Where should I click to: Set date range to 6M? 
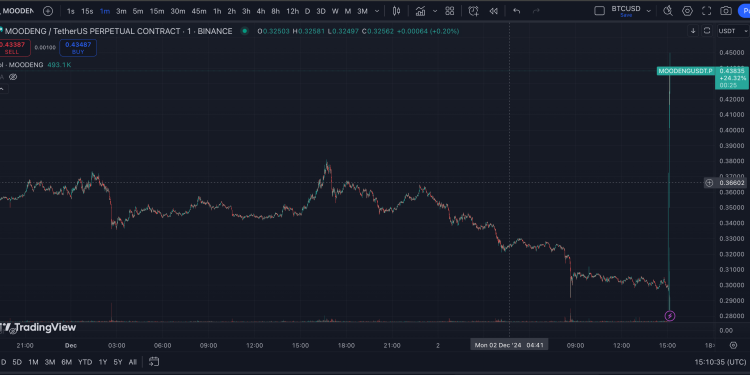66,362
